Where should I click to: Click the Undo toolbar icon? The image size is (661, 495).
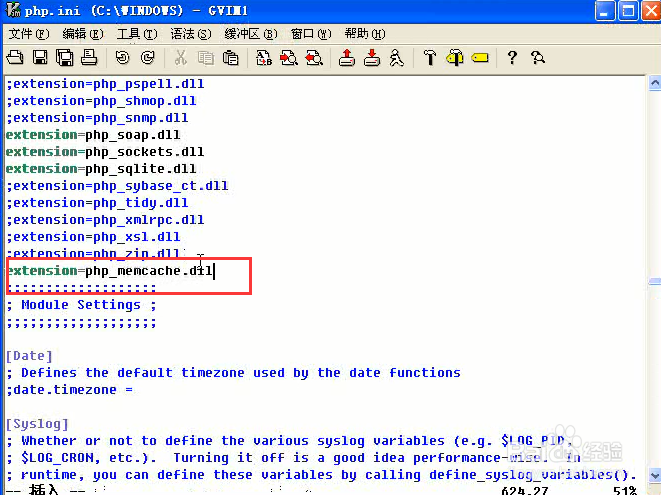(x=123, y=57)
